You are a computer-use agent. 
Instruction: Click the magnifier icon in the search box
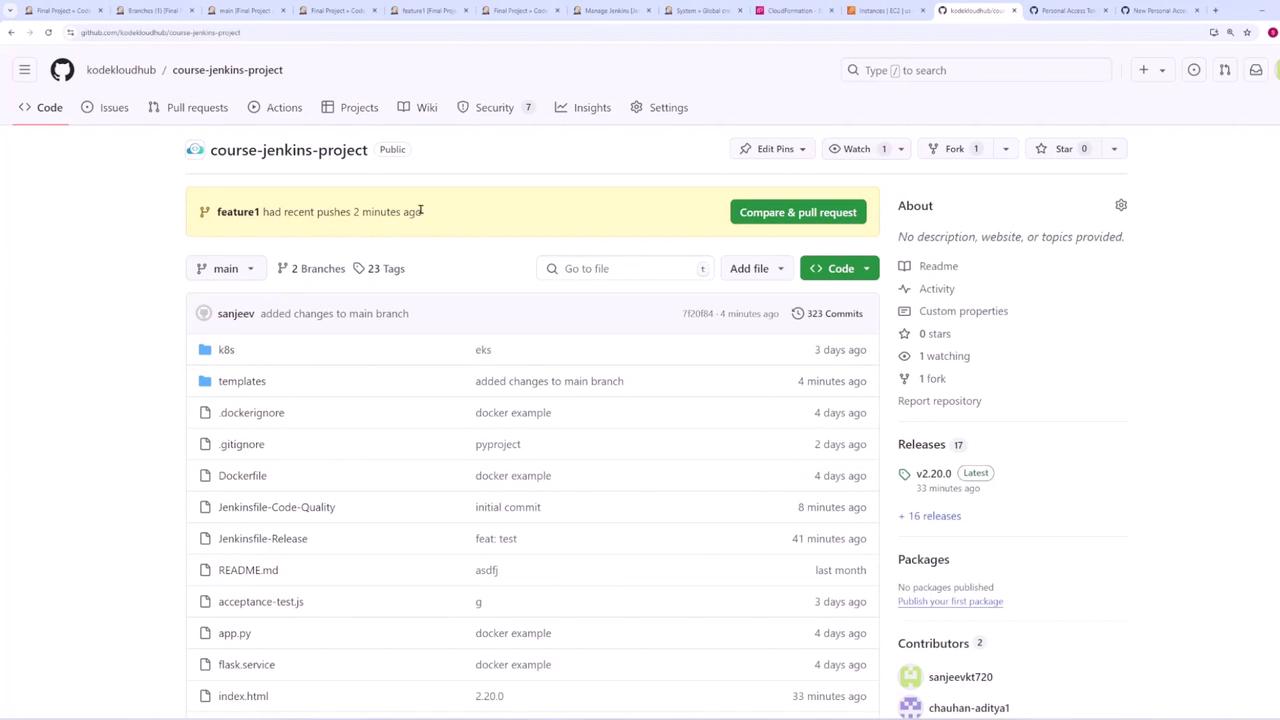point(853,70)
